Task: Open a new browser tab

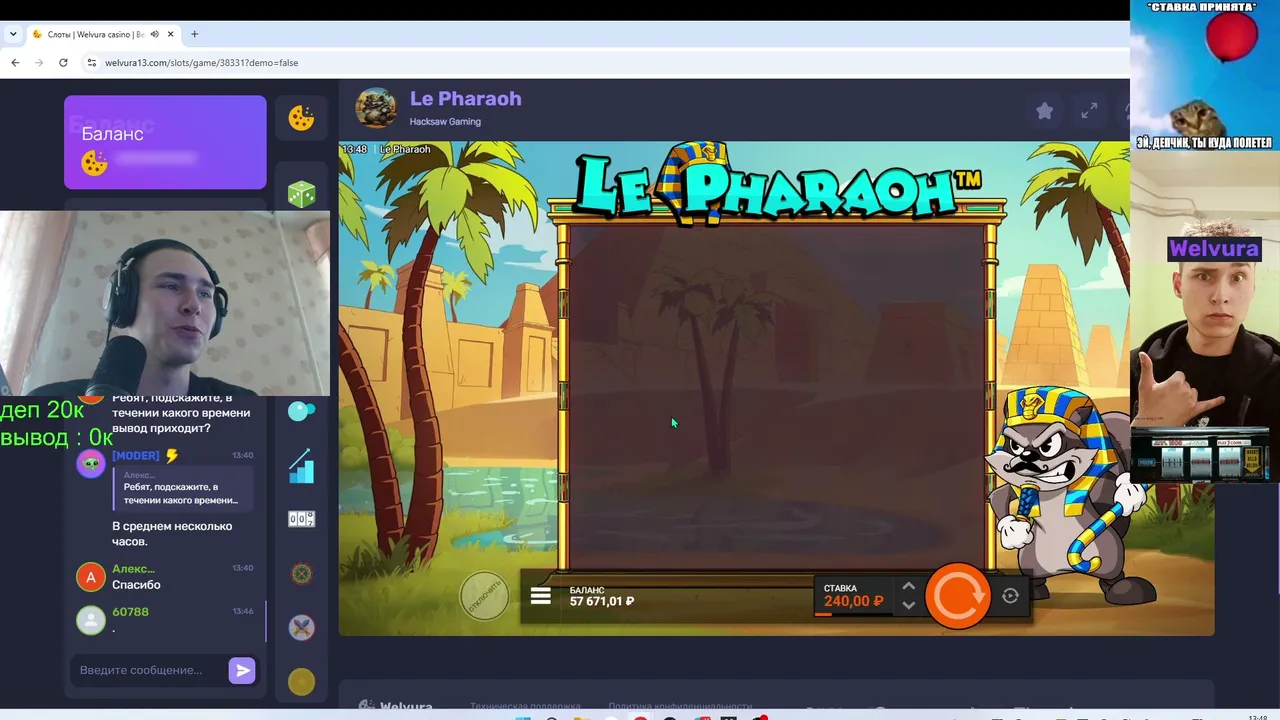Action: (x=194, y=34)
